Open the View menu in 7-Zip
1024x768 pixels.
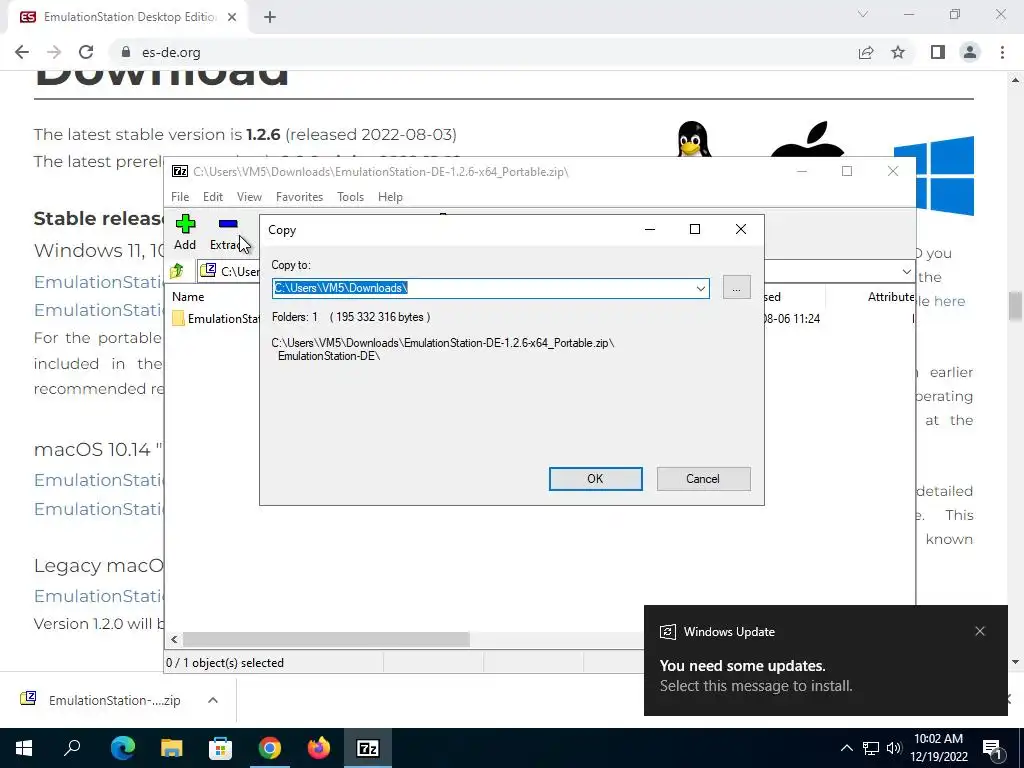(249, 197)
